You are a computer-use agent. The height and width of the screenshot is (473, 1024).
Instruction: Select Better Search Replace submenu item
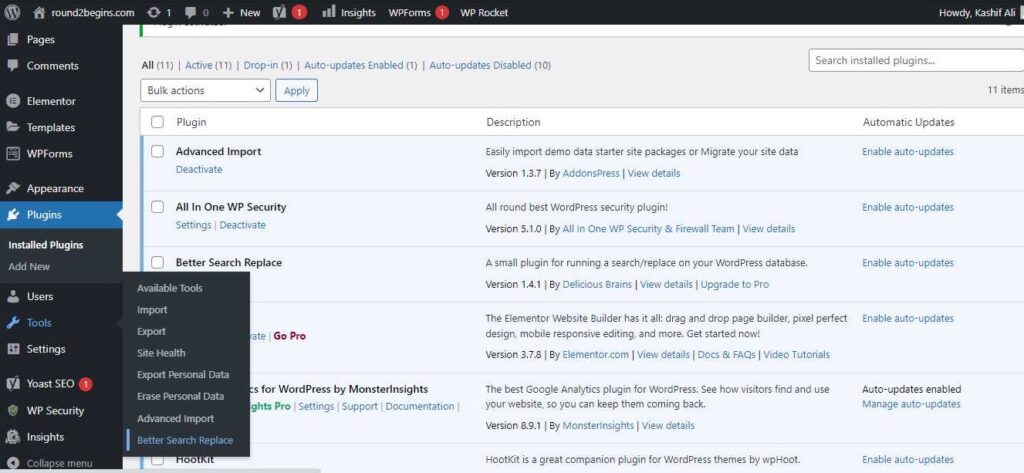[185, 440]
